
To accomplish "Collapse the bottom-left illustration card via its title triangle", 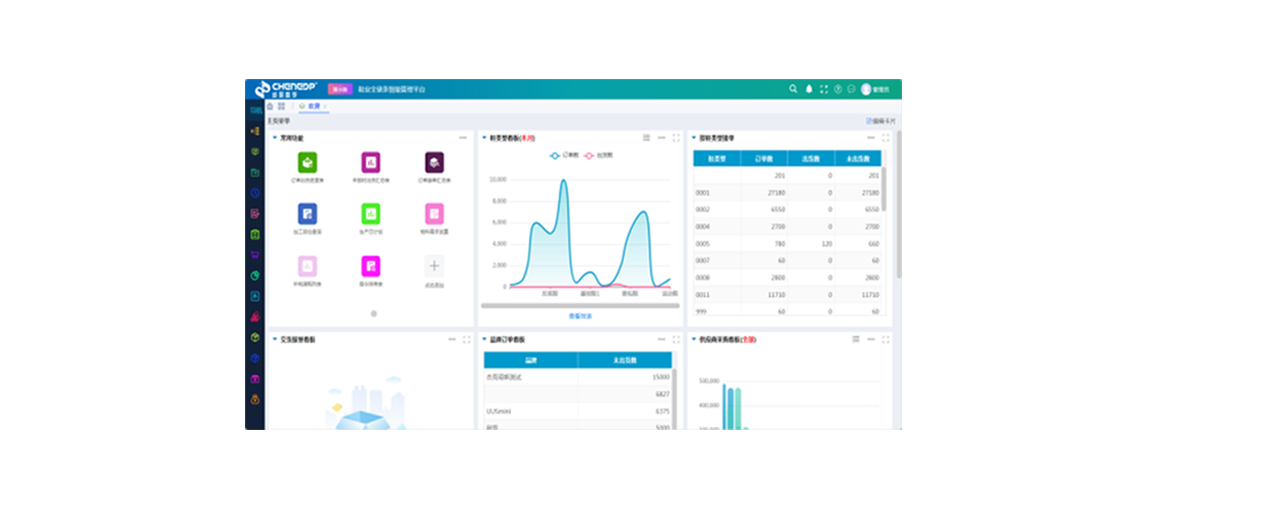I will click(275, 340).
